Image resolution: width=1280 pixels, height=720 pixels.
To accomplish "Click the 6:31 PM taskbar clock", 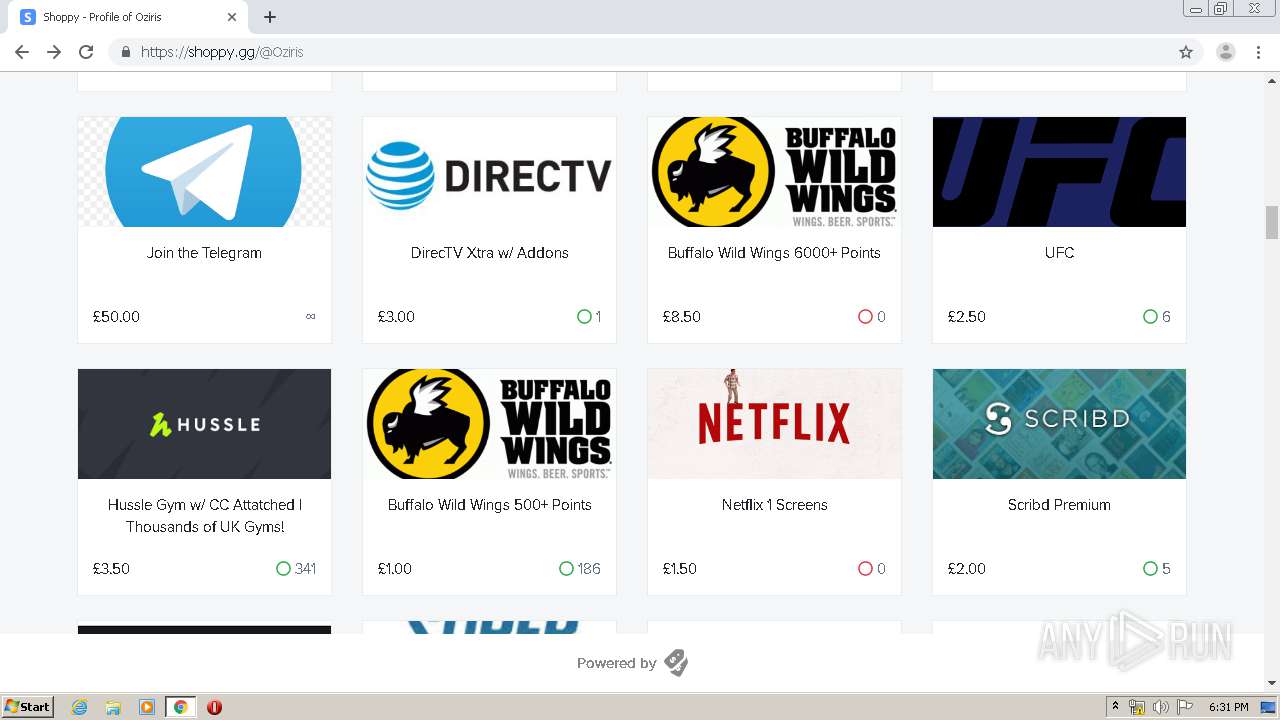I will click(x=1228, y=707).
